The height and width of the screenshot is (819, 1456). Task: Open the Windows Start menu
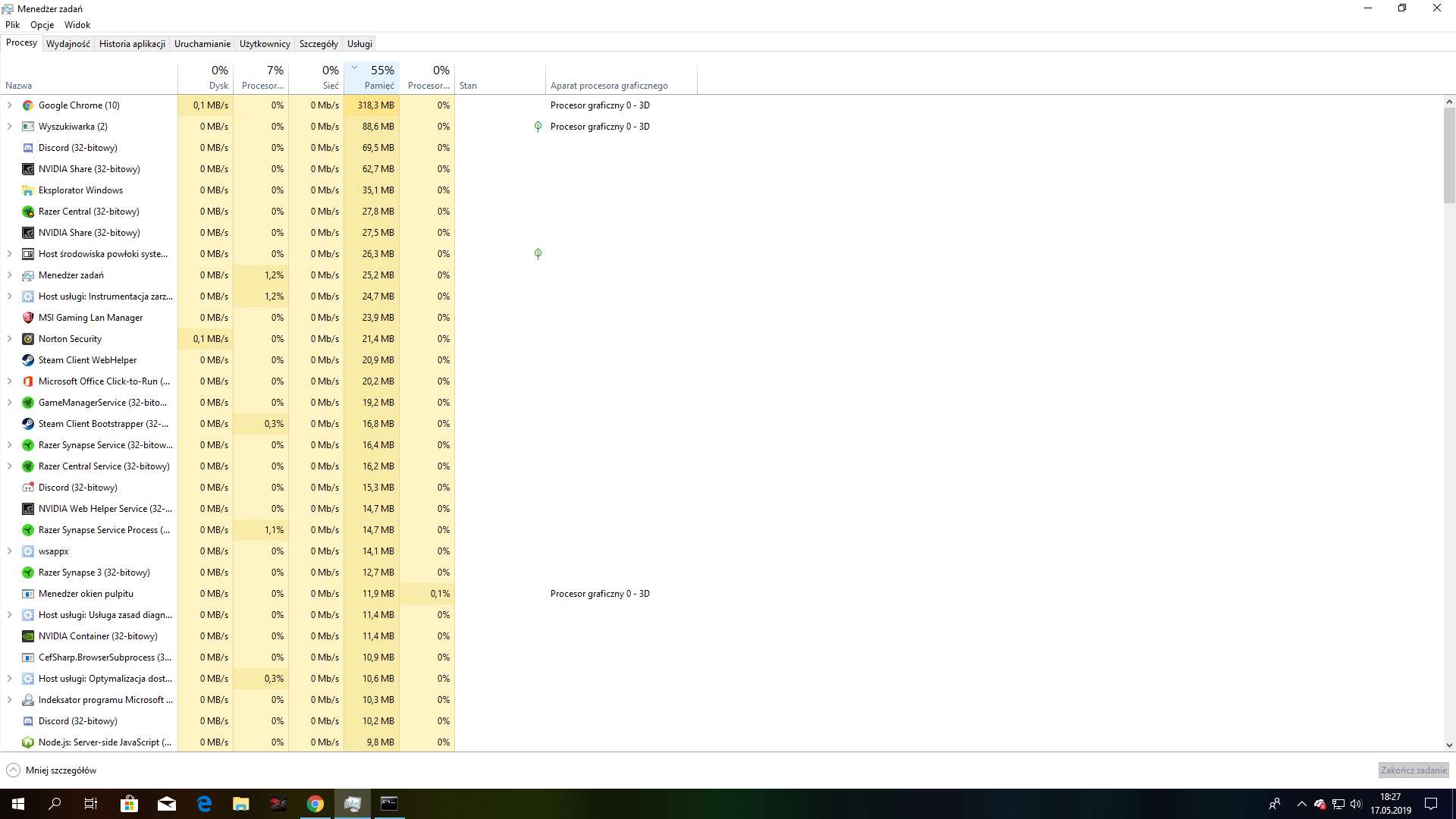pyautogui.click(x=18, y=804)
